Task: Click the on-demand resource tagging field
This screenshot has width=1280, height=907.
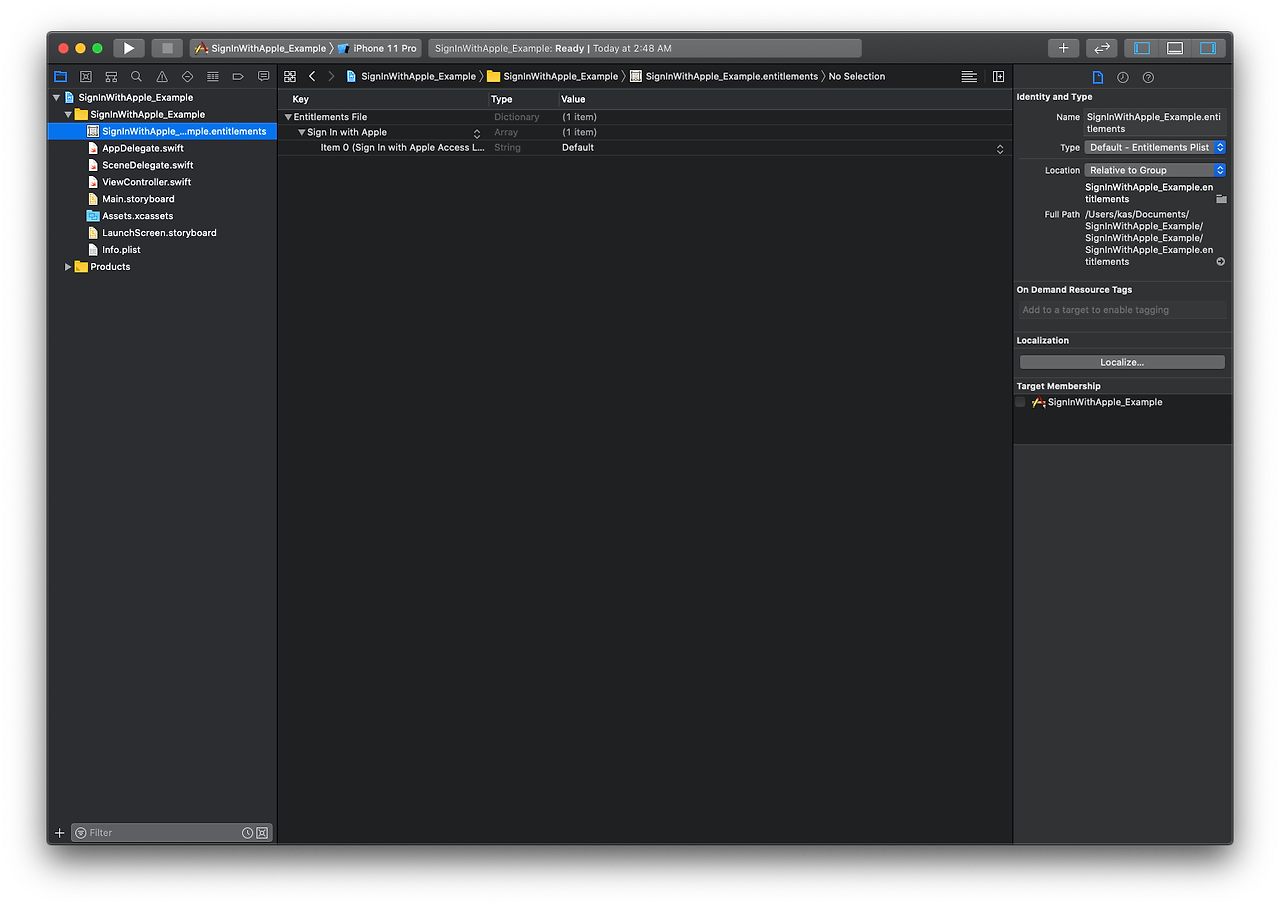Action: tap(1122, 311)
